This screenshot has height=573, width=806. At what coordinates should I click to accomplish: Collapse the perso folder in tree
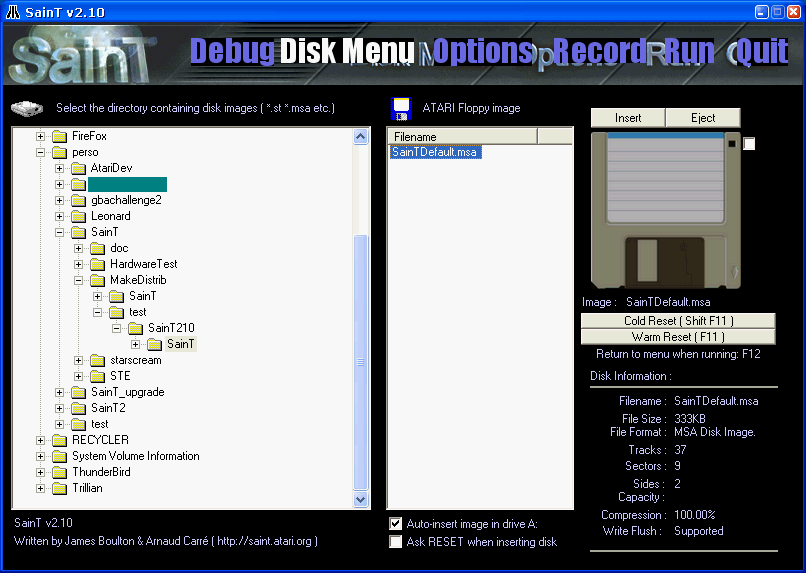(40, 153)
